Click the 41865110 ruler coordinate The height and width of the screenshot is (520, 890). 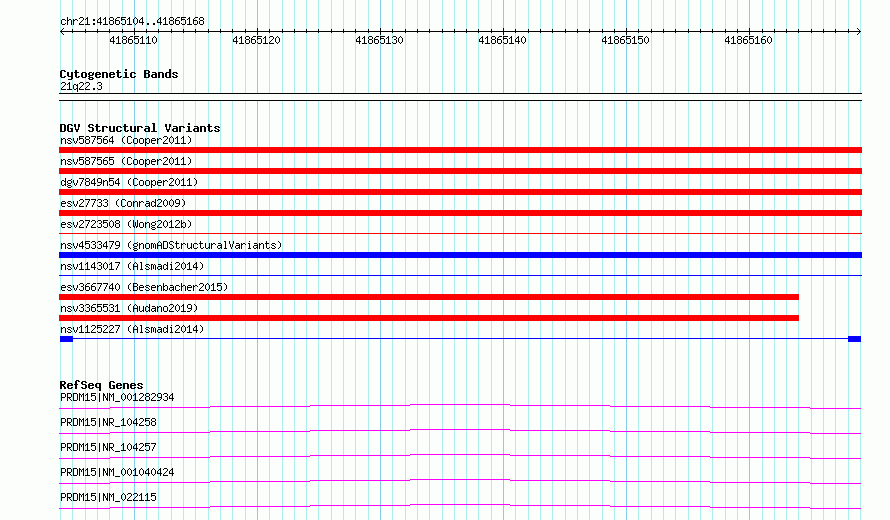pos(133,40)
